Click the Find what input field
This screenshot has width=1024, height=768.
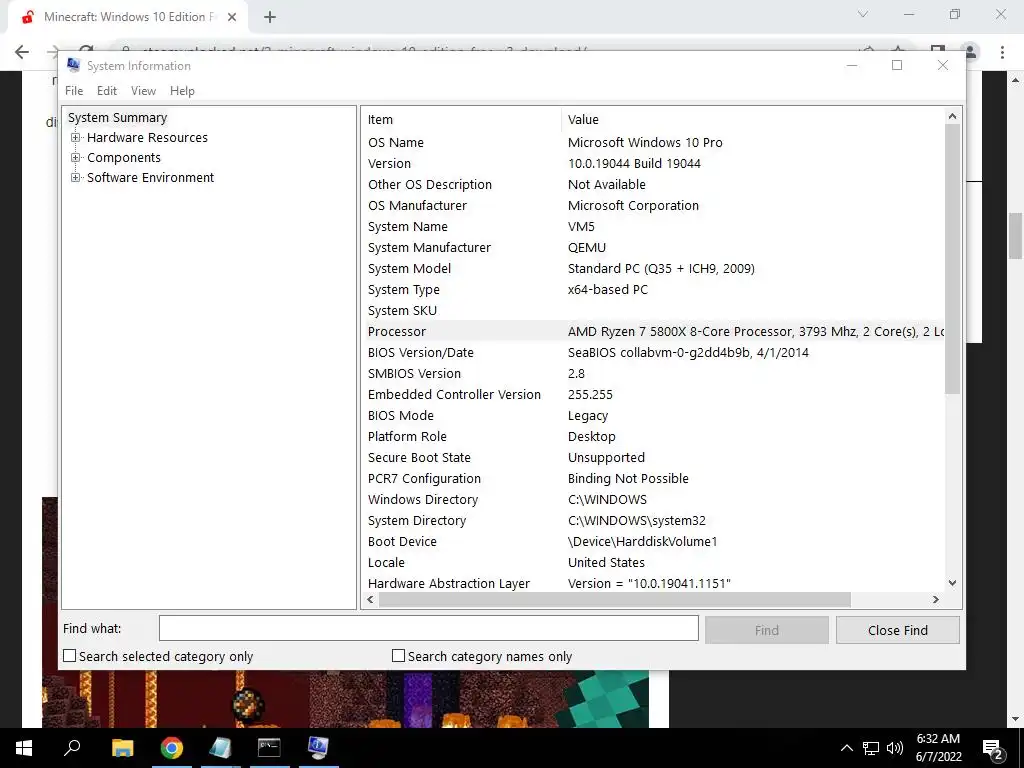[x=428, y=628]
